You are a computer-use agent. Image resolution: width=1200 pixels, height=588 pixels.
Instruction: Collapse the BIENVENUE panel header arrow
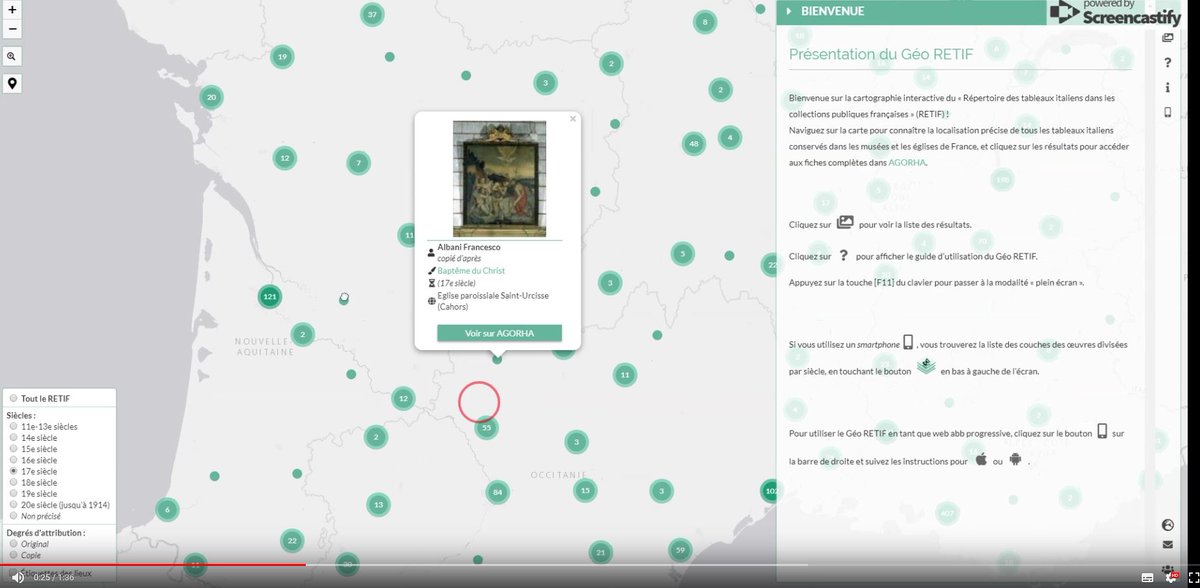pyautogui.click(x=789, y=12)
